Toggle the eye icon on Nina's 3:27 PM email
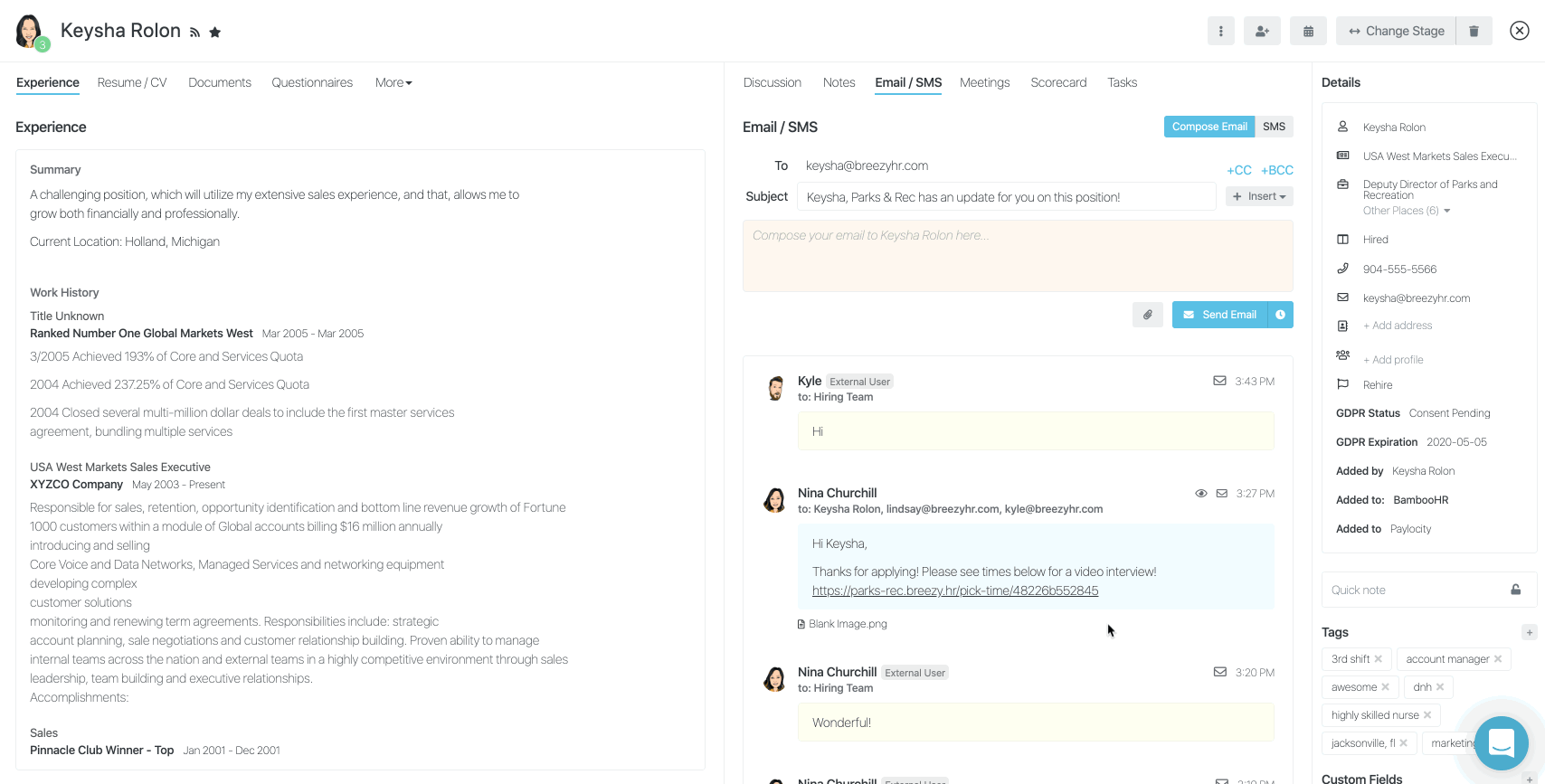The image size is (1545, 784). pos(1201,494)
